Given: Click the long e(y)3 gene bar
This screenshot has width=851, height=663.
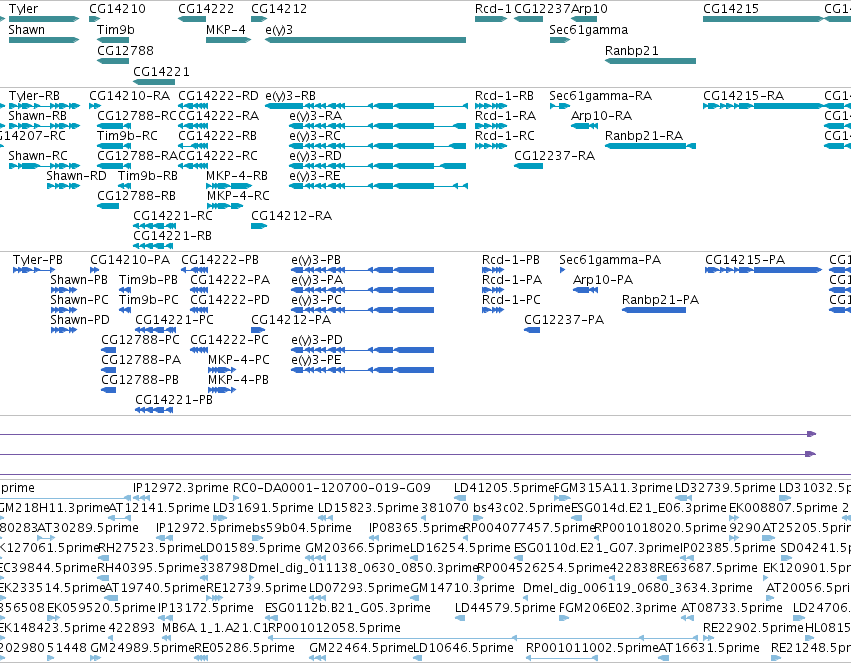Looking at the screenshot, I should coord(365,40).
